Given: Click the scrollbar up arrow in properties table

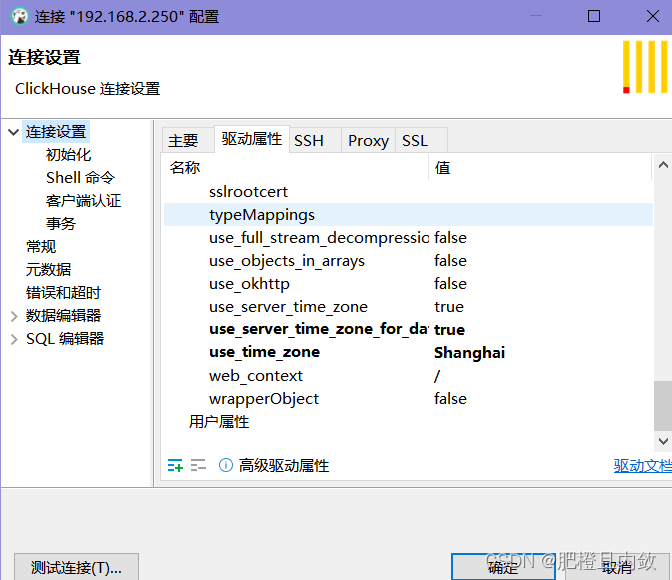Looking at the screenshot, I should pos(663,165).
